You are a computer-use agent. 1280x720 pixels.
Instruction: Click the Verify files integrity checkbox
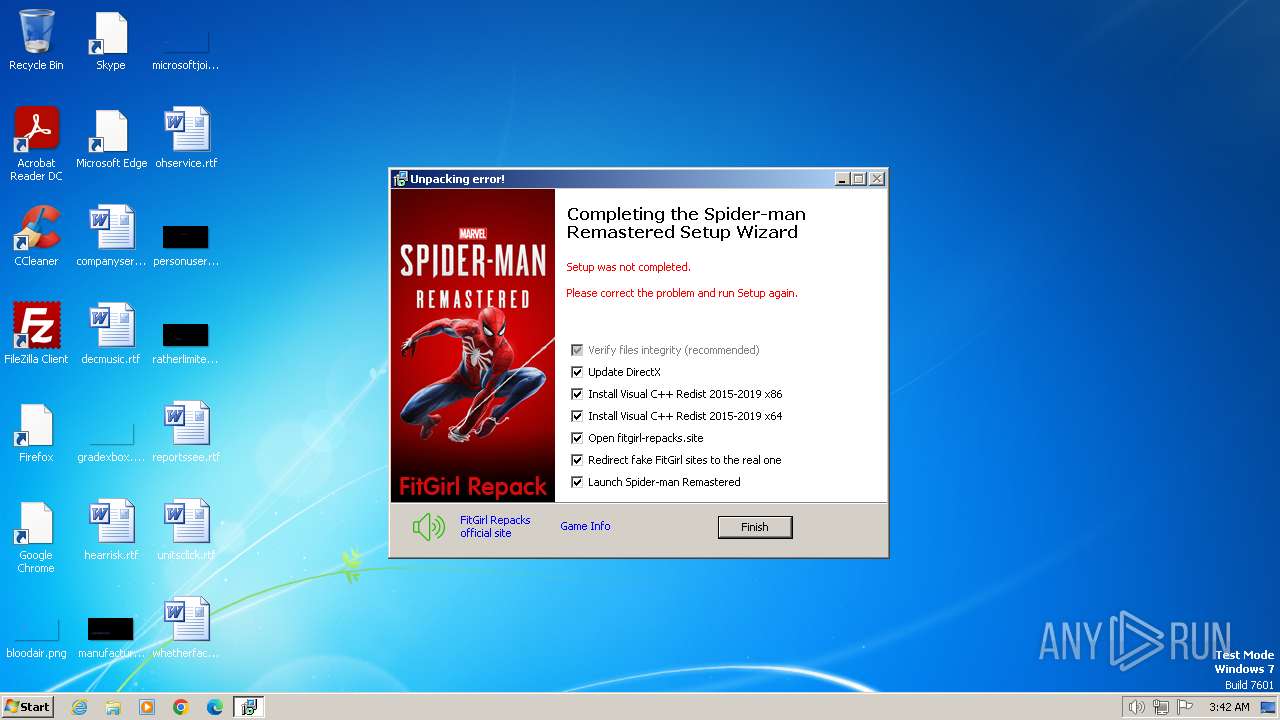click(x=577, y=350)
